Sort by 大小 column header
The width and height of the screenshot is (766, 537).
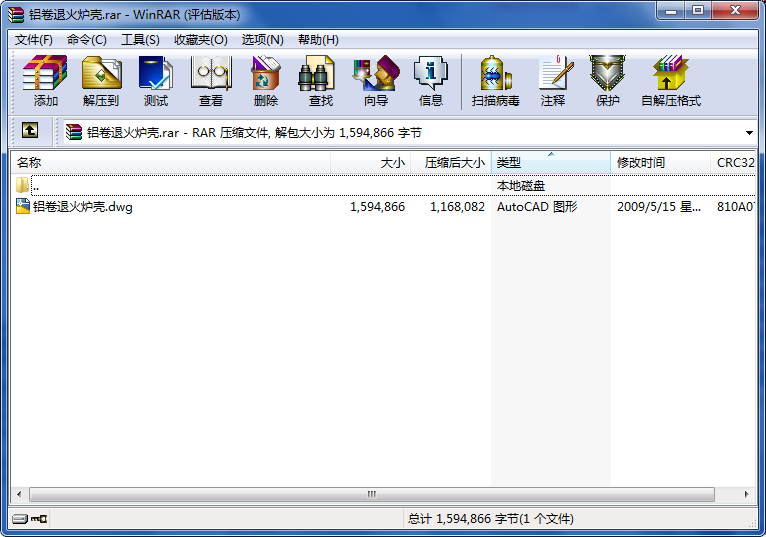(370, 163)
